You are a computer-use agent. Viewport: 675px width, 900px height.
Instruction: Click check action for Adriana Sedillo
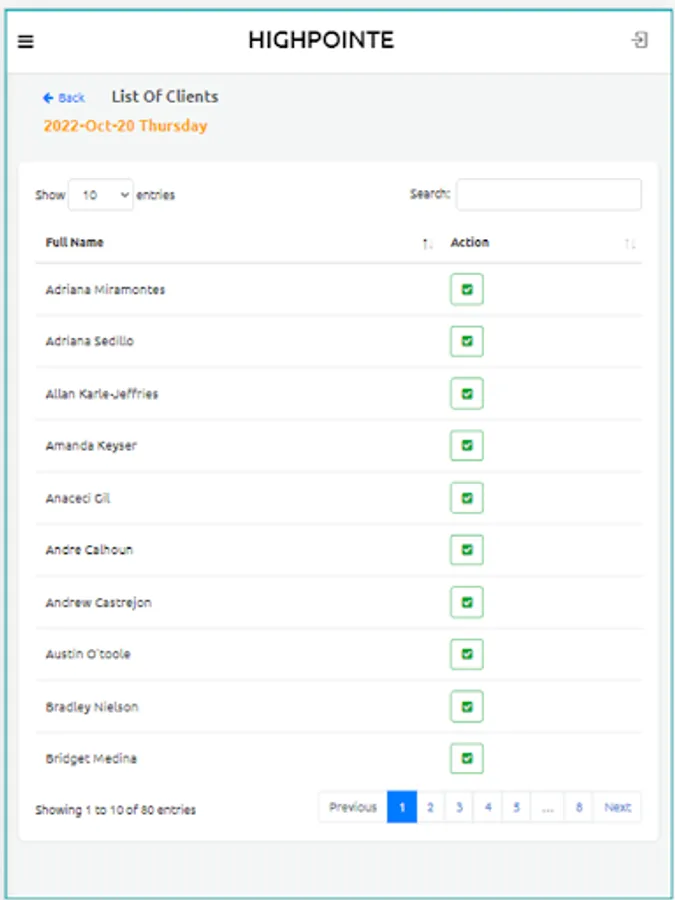[x=467, y=342]
